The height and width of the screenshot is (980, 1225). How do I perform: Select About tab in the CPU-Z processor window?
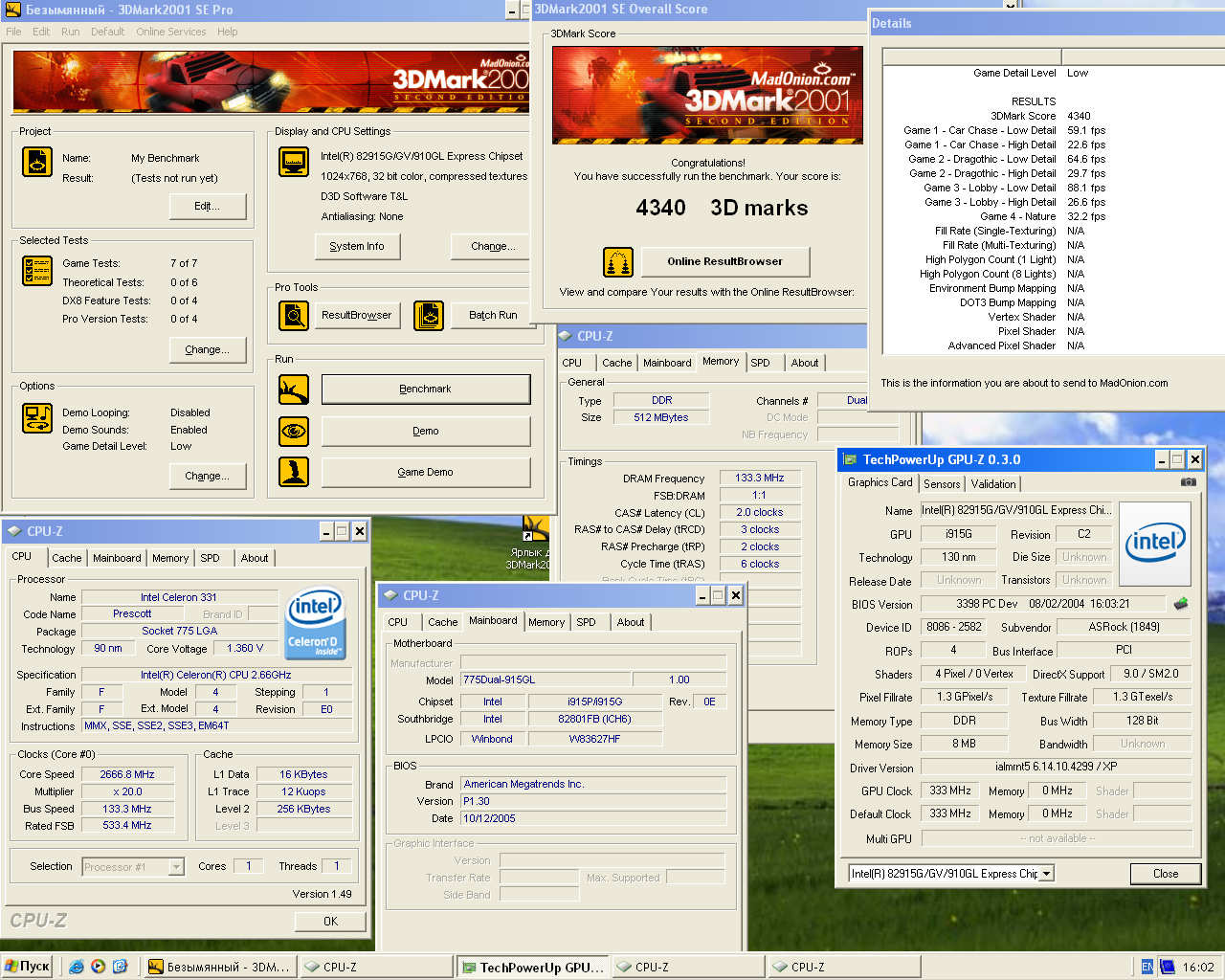pos(255,558)
